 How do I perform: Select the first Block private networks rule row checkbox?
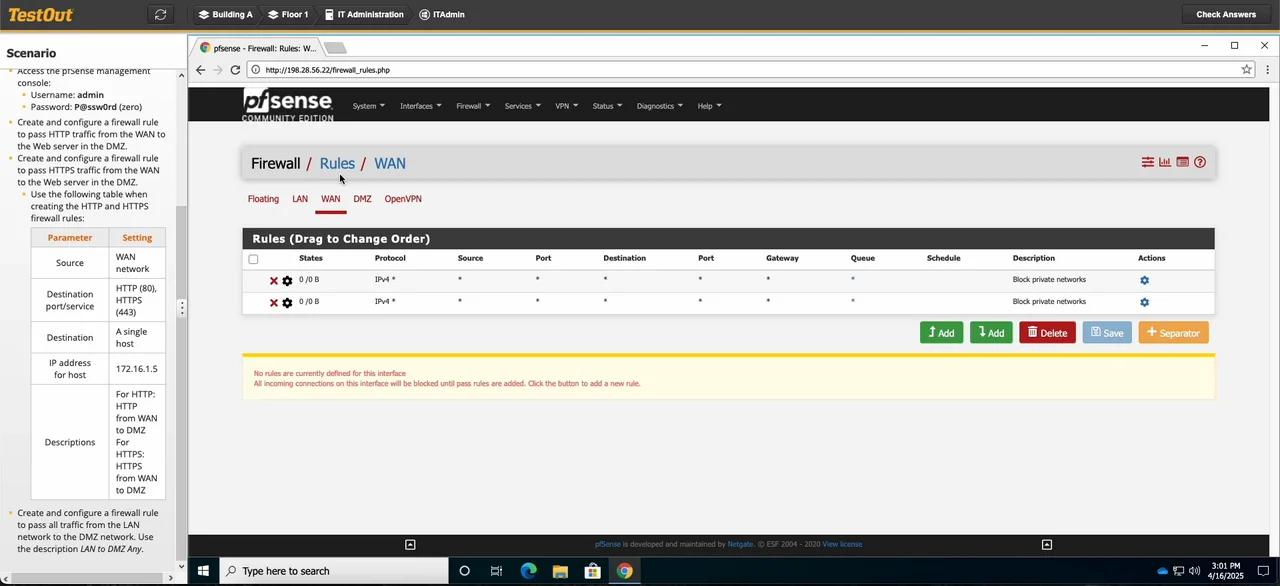(x=253, y=280)
